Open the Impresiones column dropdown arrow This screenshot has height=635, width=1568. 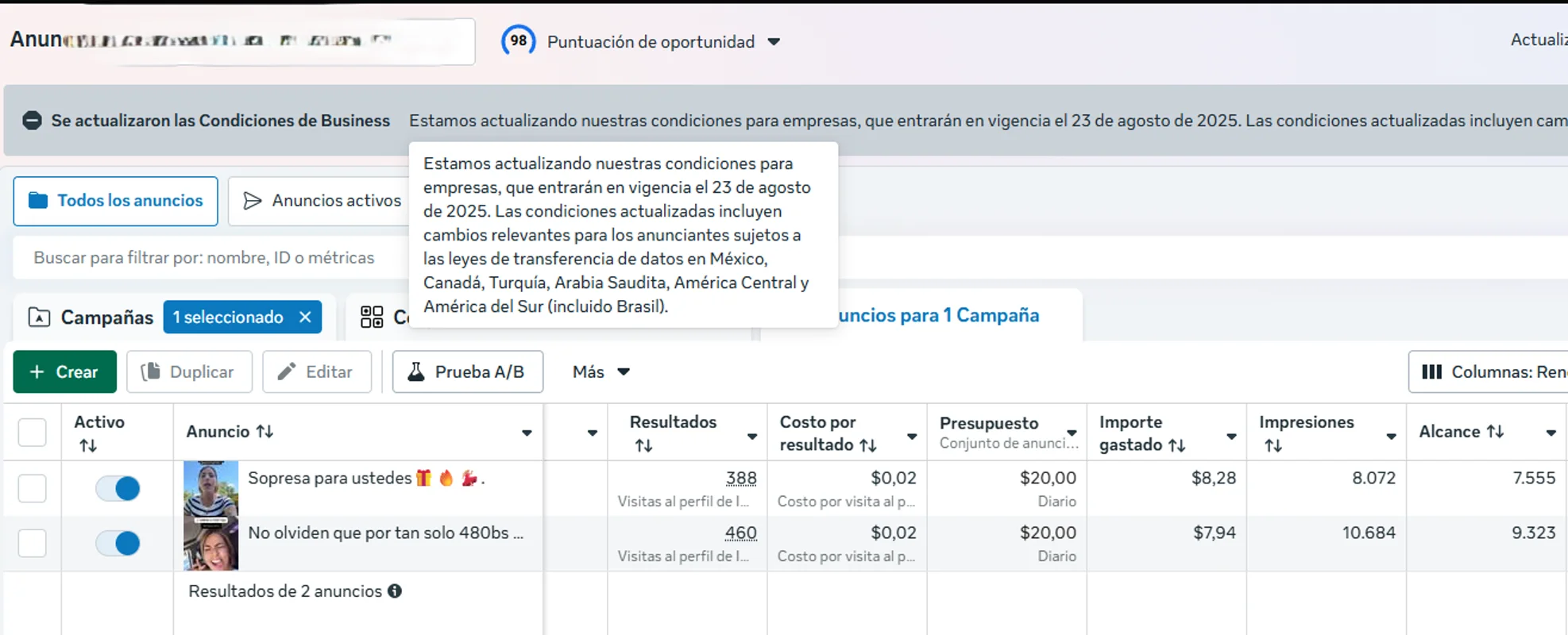pos(1391,436)
